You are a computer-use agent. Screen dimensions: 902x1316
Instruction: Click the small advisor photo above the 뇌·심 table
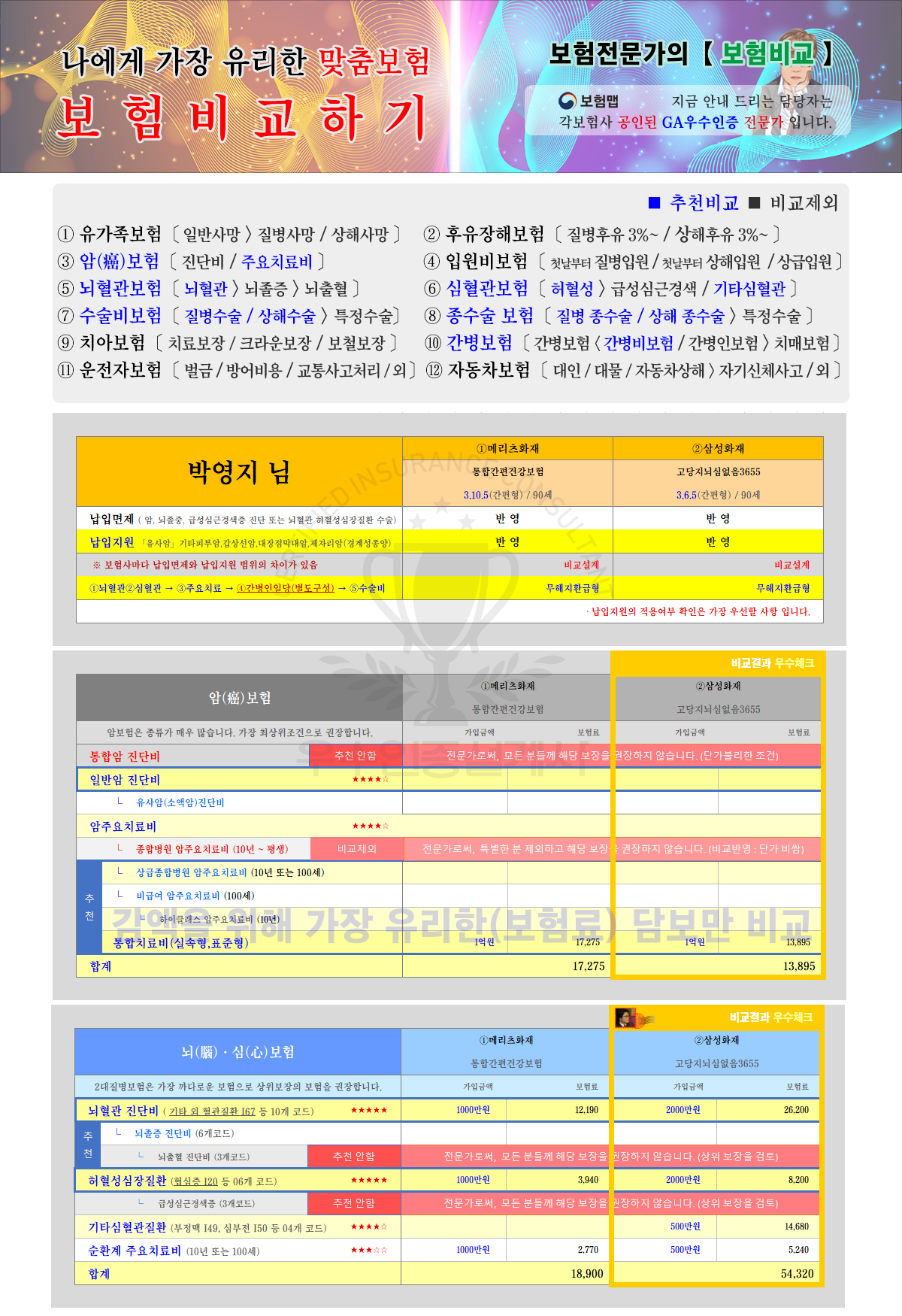625,1017
